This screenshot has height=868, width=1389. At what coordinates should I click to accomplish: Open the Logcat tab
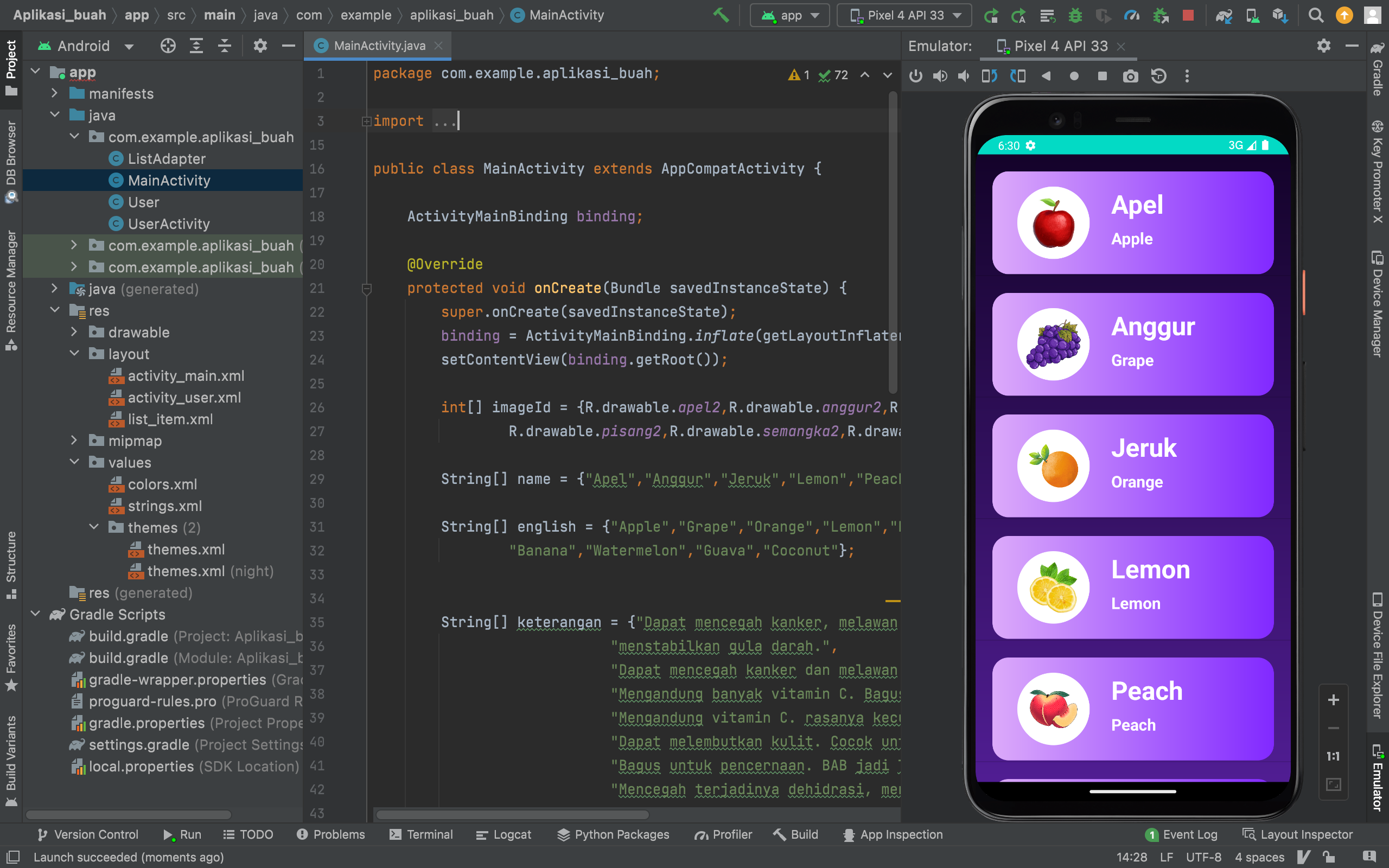(x=504, y=834)
